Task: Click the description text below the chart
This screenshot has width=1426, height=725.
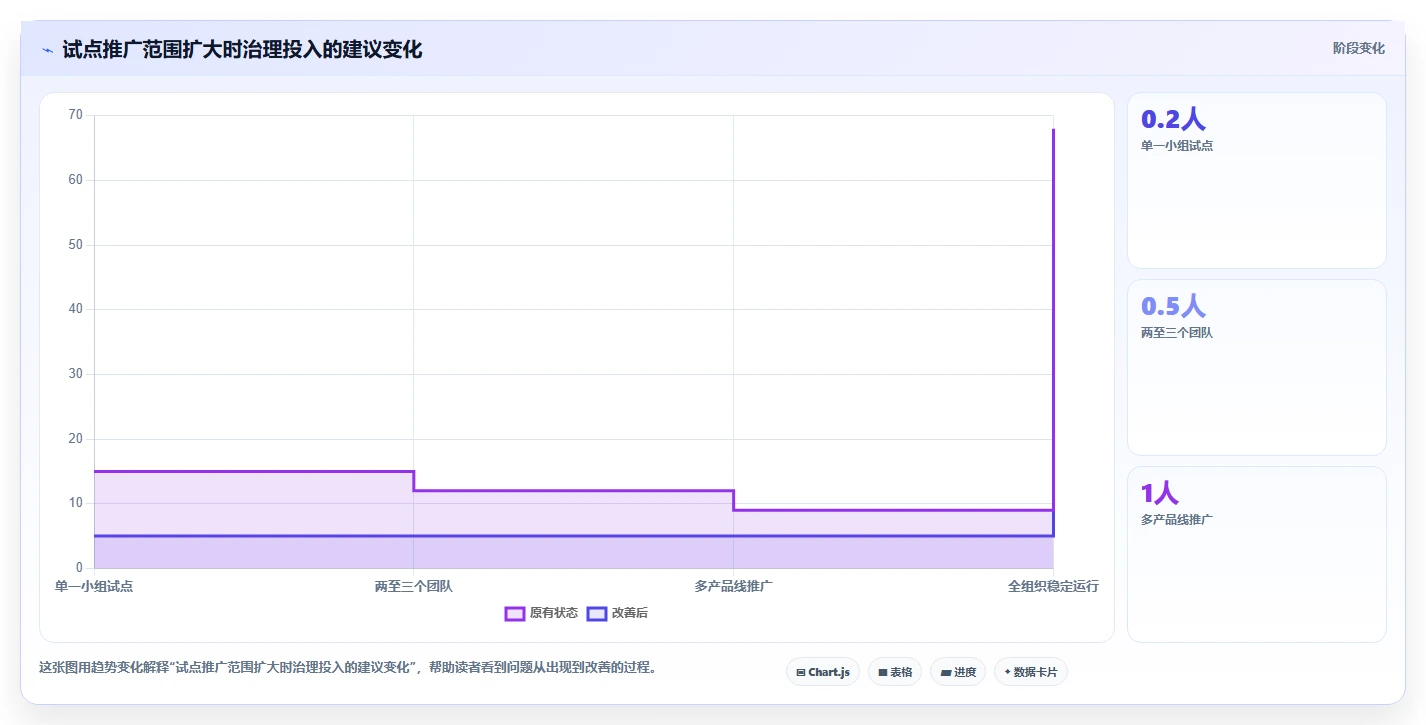Action: coord(347,667)
